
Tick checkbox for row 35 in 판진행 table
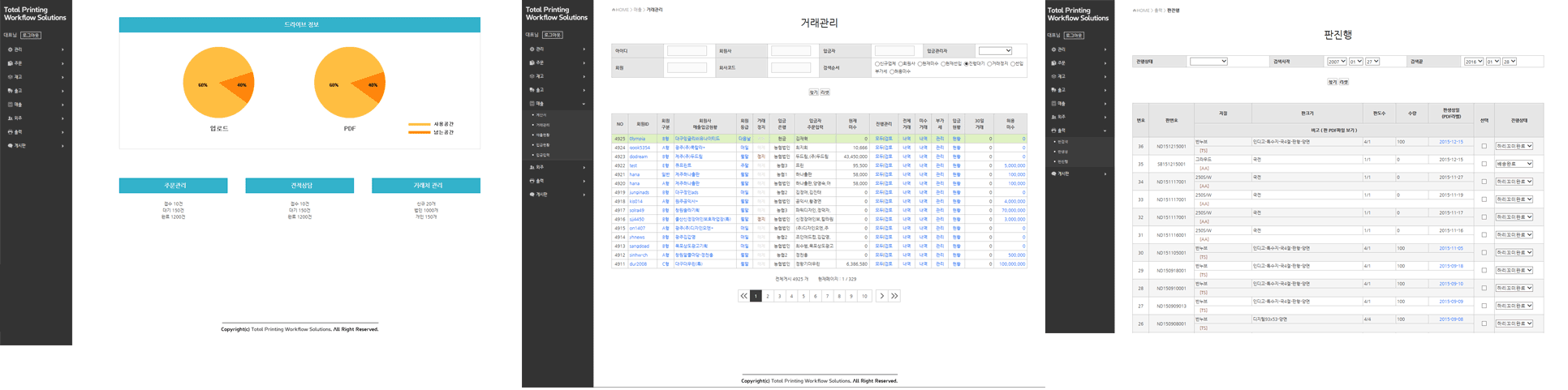[x=1484, y=164]
